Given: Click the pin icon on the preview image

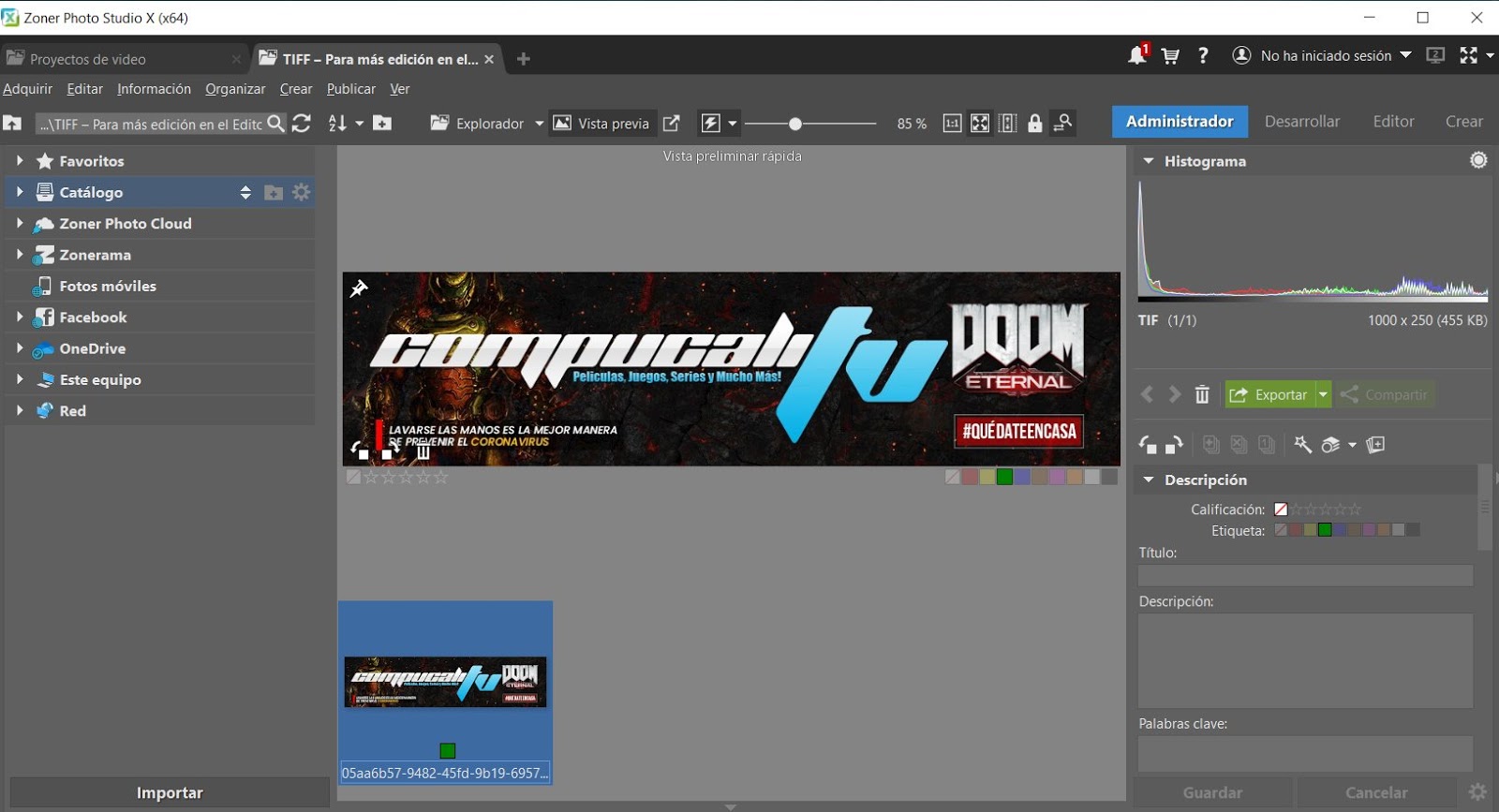Looking at the screenshot, I should pos(359,288).
